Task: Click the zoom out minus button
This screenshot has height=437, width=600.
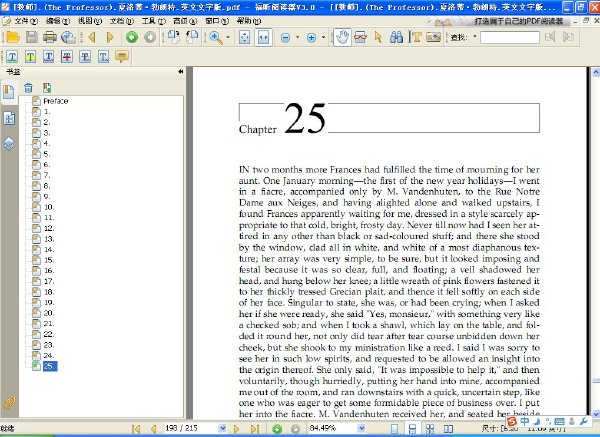Action: tap(285, 38)
